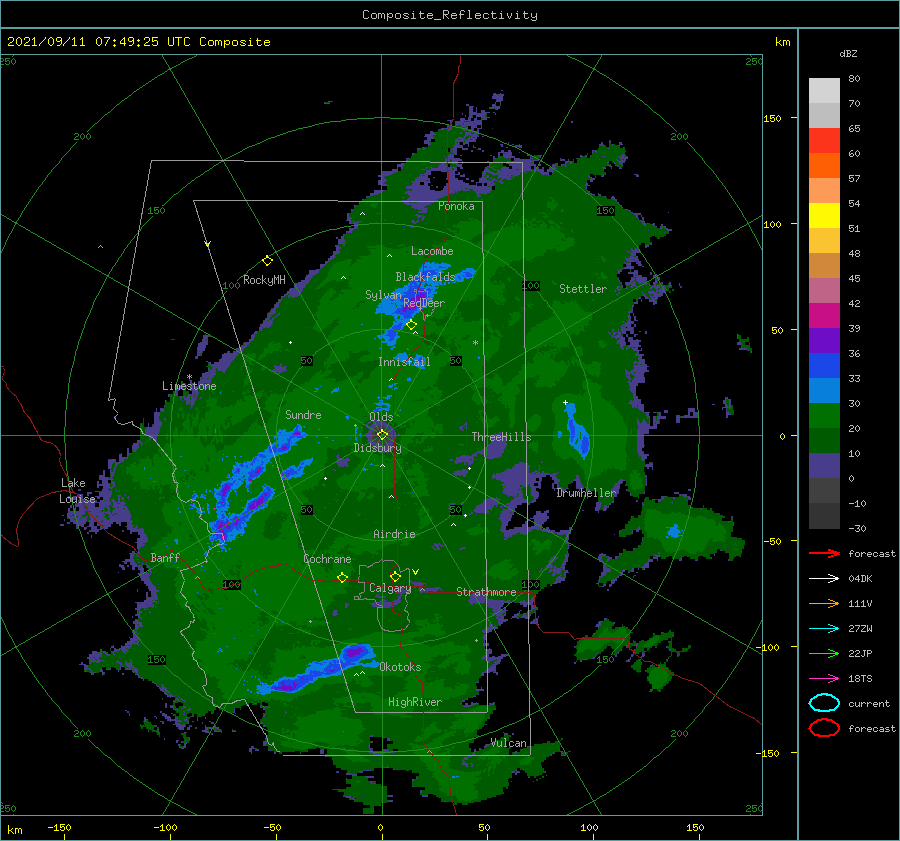Click the yellow diamond marker beside RockyMH

[267, 261]
